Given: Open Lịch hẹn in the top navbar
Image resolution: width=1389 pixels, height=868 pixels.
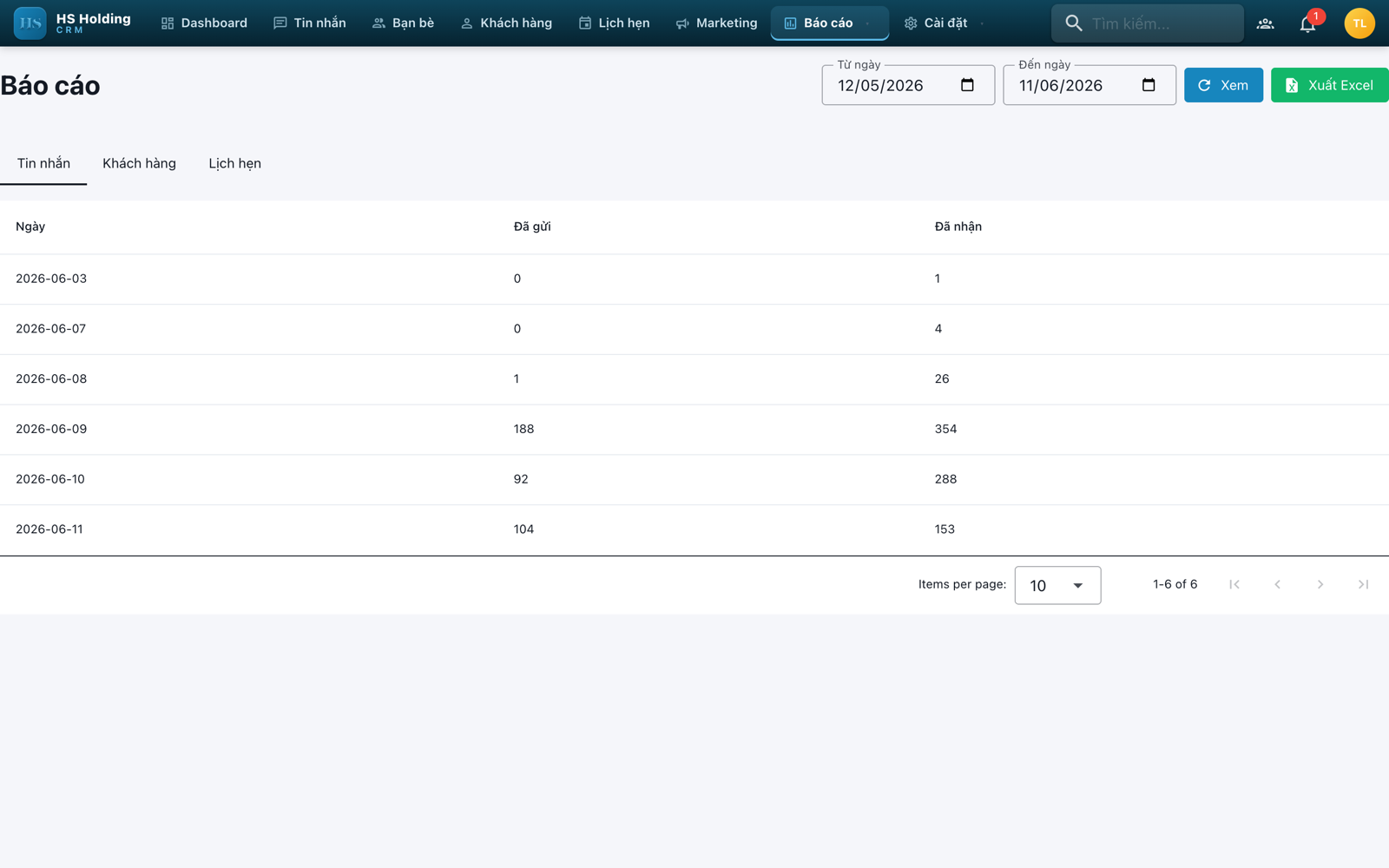Looking at the screenshot, I should point(614,23).
